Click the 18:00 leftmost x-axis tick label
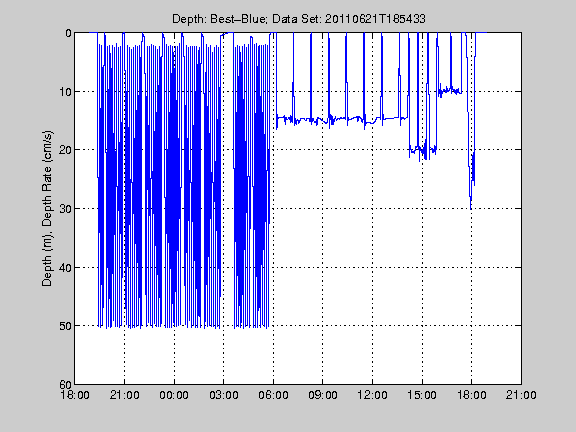The height and width of the screenshot is (432, 576). coord(75,395)
